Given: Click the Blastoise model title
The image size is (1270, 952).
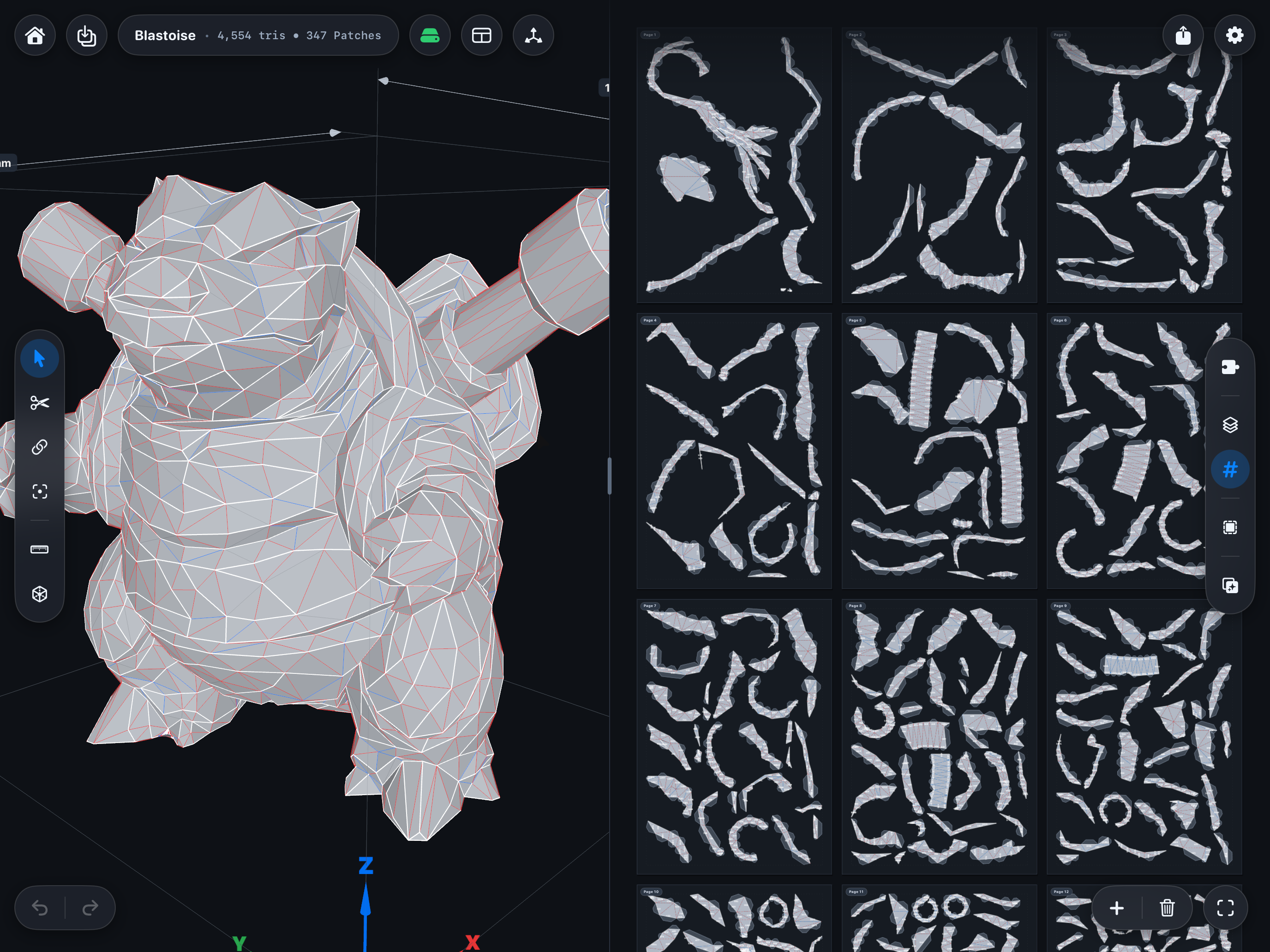Looking at the screenshot, I should [x=165, y=36].
